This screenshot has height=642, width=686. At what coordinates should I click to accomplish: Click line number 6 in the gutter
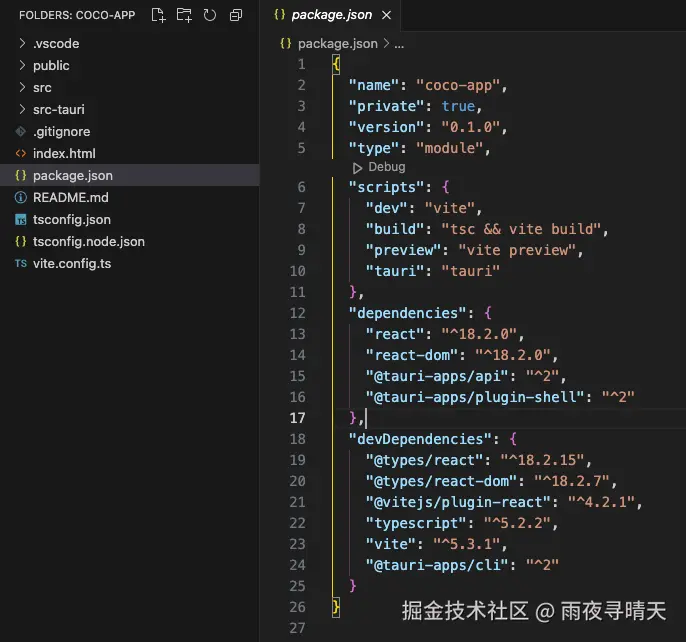click(x=301, y=187)
